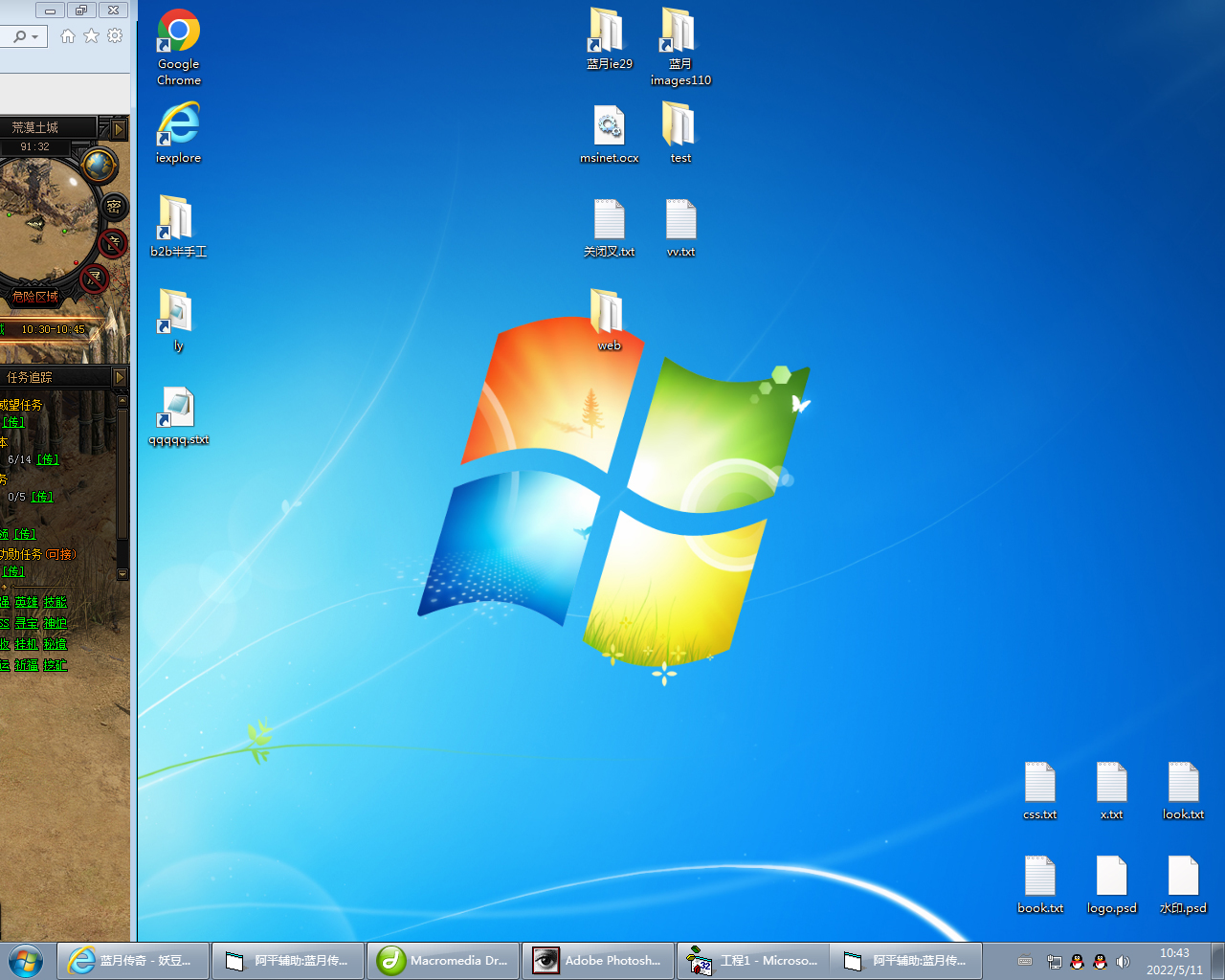Select the qqqqq.stxt file shortcut
This screenshot has height=980, width=1225.
(179, 414)
